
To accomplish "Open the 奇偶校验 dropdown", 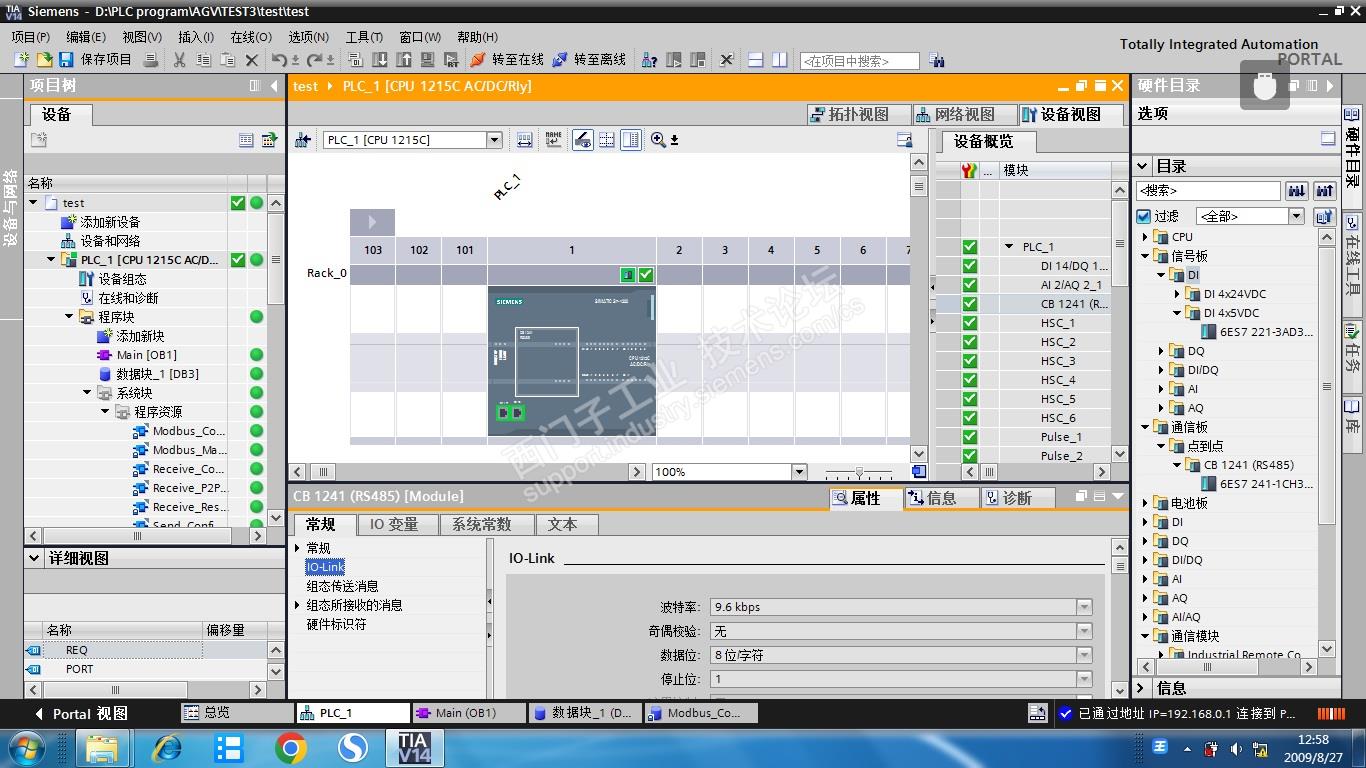I will coord(1084,631).
